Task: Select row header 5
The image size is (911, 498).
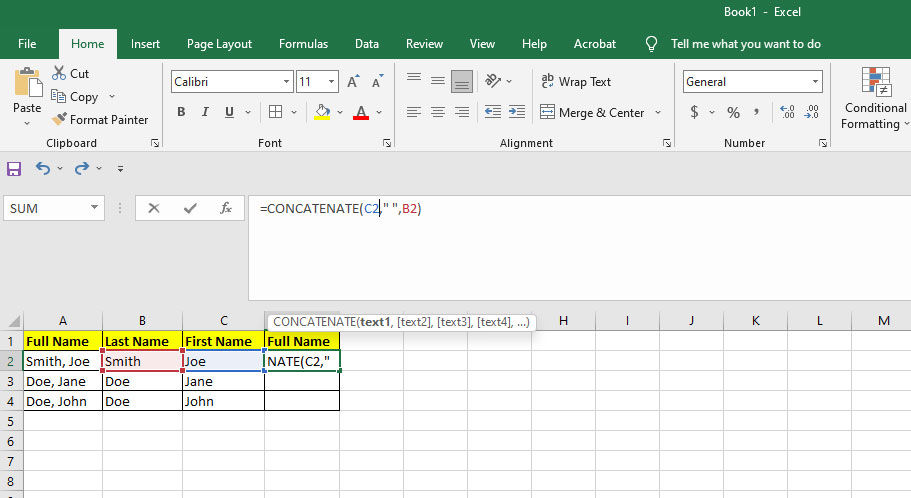Action: (11, 421)
